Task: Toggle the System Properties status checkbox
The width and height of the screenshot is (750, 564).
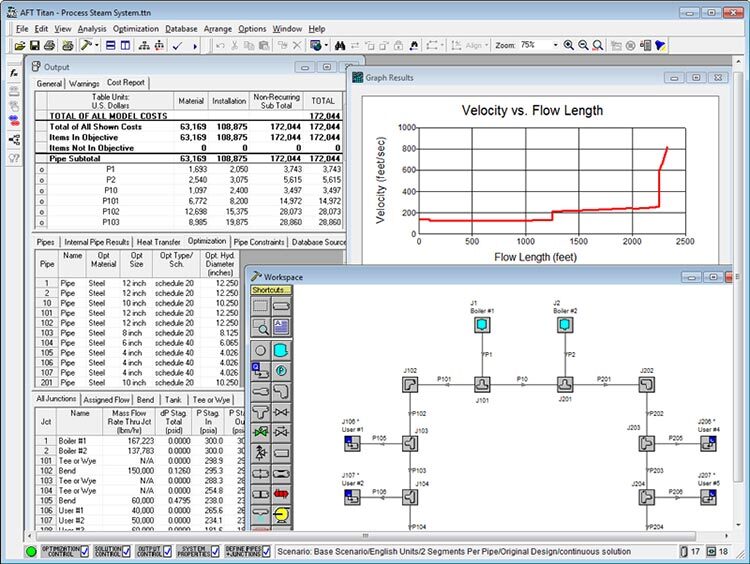Action: pos(213,551)
